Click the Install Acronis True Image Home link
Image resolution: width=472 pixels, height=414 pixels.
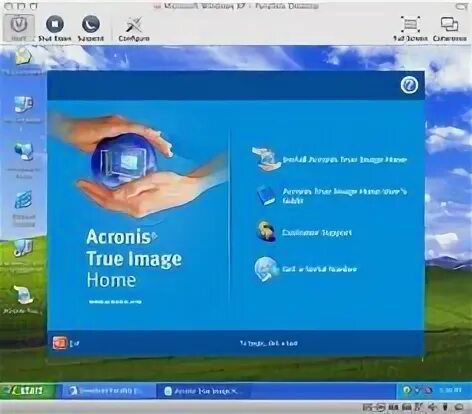point(345,160)
